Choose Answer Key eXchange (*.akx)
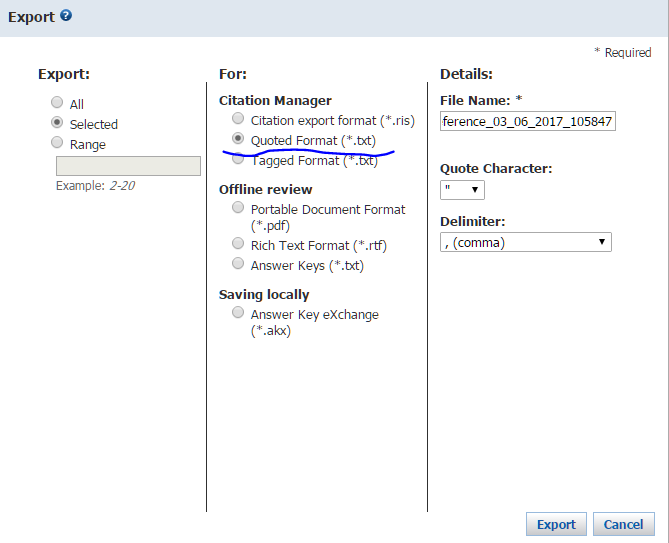Viewport: 669px width, 543px height. (238, 313)
